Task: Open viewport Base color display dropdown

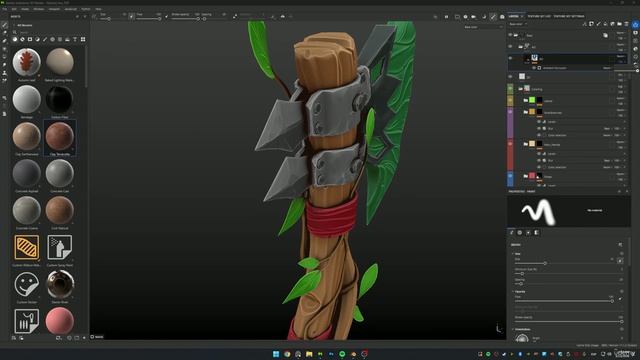Action: coord(483,27)
